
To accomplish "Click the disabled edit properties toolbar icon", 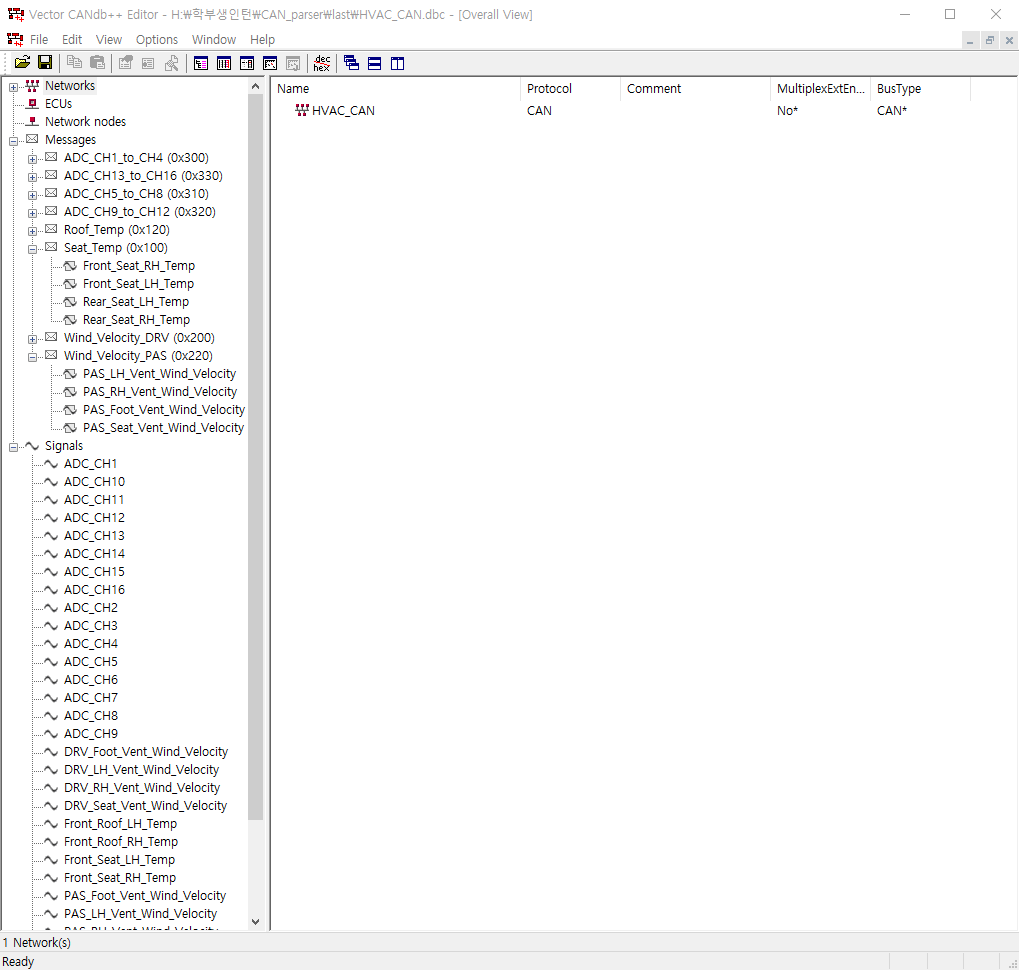I will (x=125, y=63).
